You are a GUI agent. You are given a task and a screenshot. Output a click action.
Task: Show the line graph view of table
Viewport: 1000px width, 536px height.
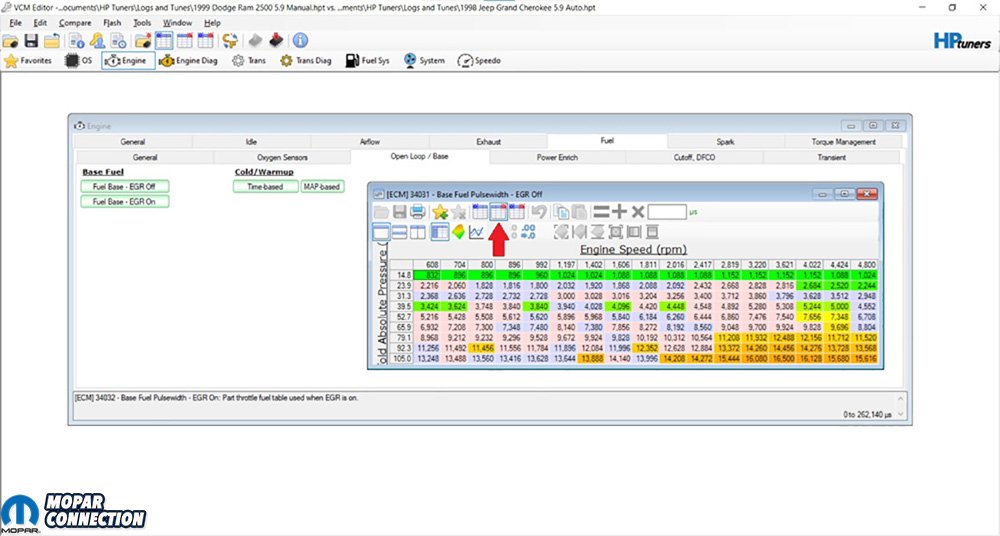[x=477, y=232]
